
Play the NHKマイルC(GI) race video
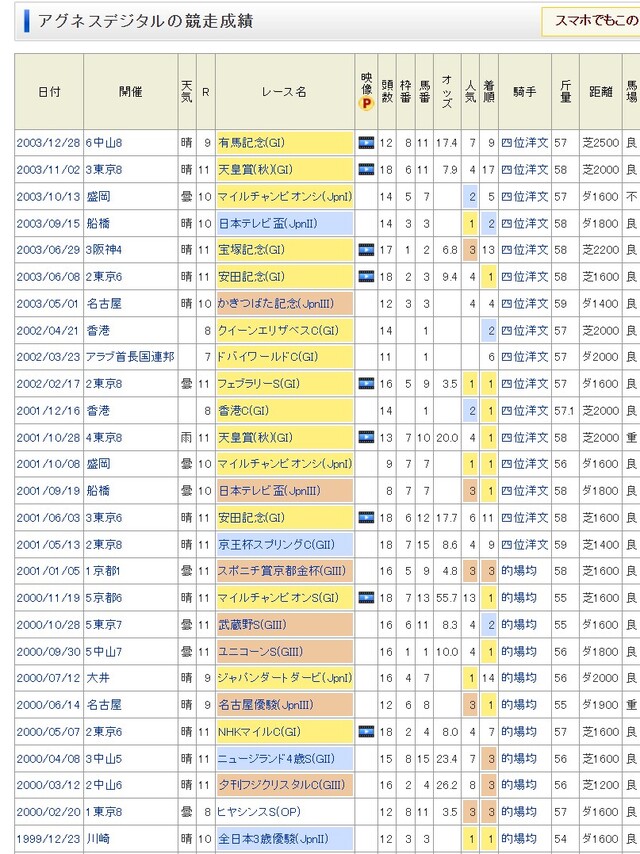click(x=366, y=731)
